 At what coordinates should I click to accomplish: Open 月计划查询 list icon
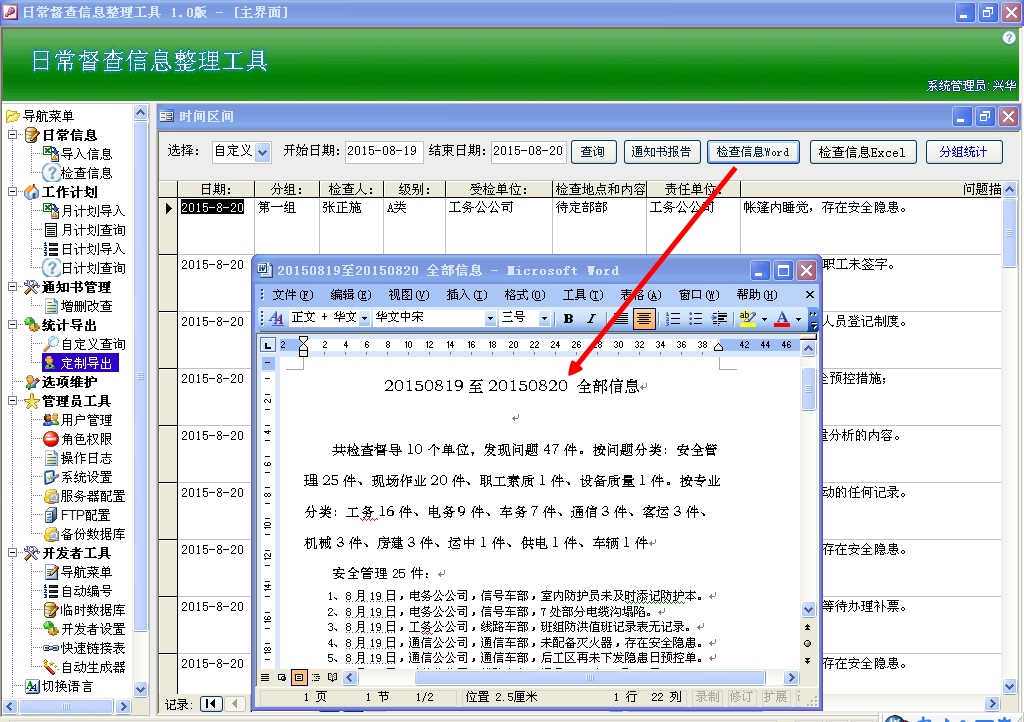50,230
